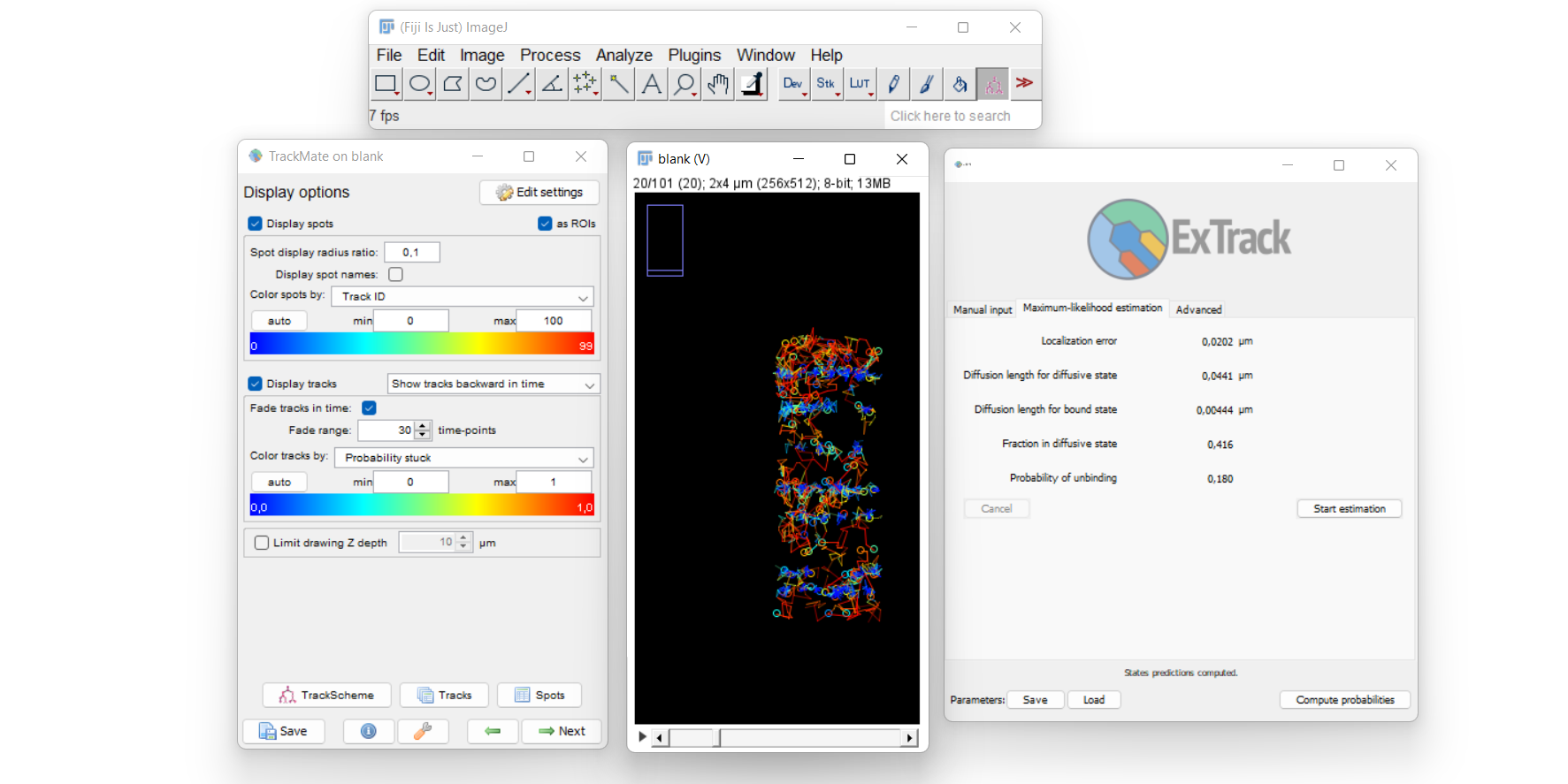Open the LUT menu
Image resolution: width=1568 pixels, height=784 pixels.
[x=860, y=84]
